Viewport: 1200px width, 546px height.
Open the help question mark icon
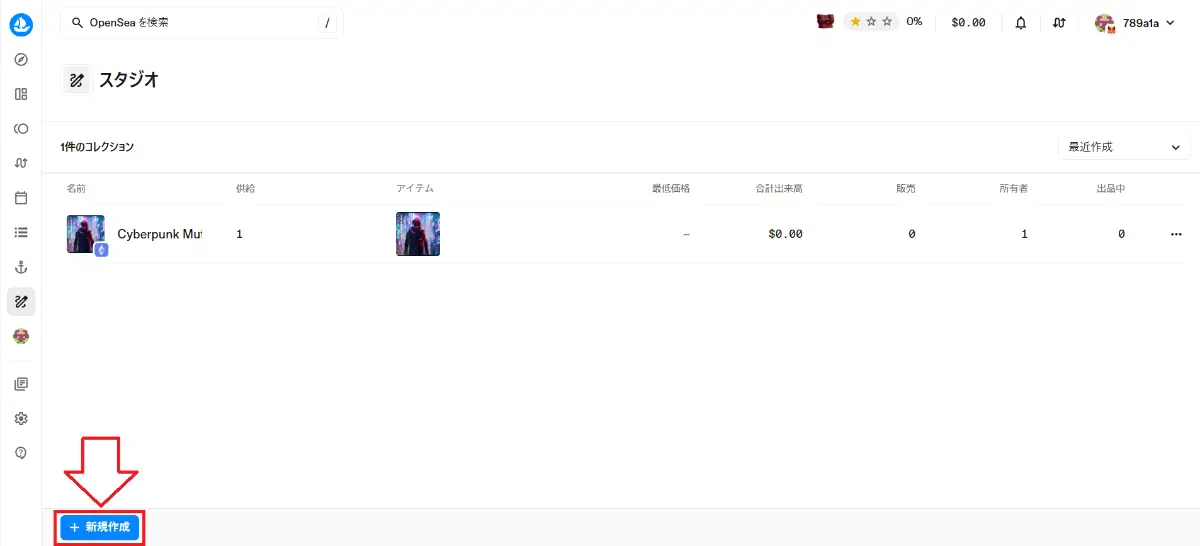tap(21, 453)
